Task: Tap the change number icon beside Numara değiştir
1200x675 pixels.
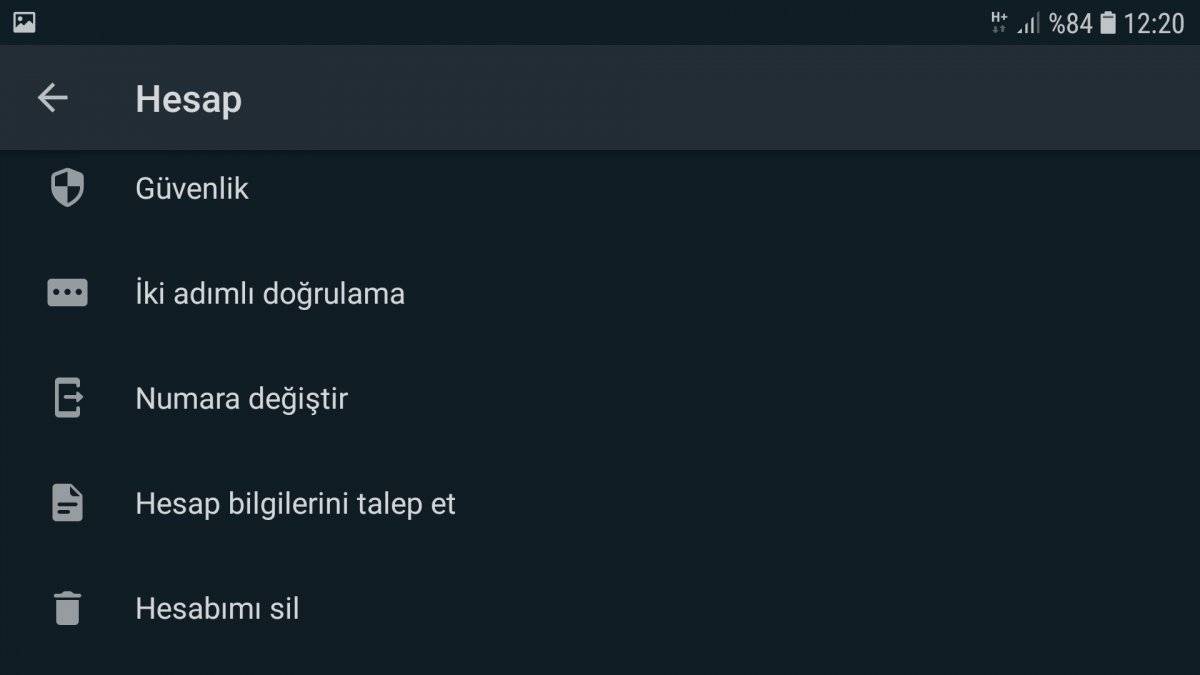Action: click(x=66, y=398)
